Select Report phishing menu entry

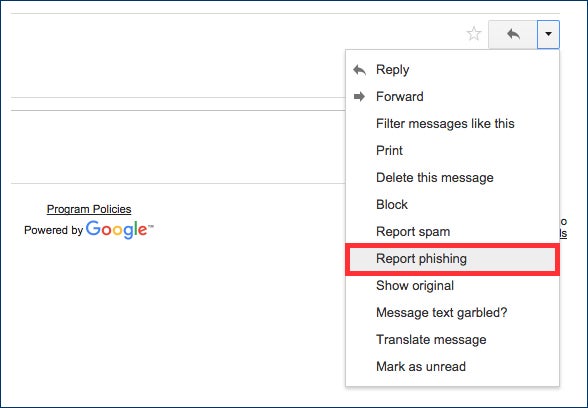(x=452, y=259)
